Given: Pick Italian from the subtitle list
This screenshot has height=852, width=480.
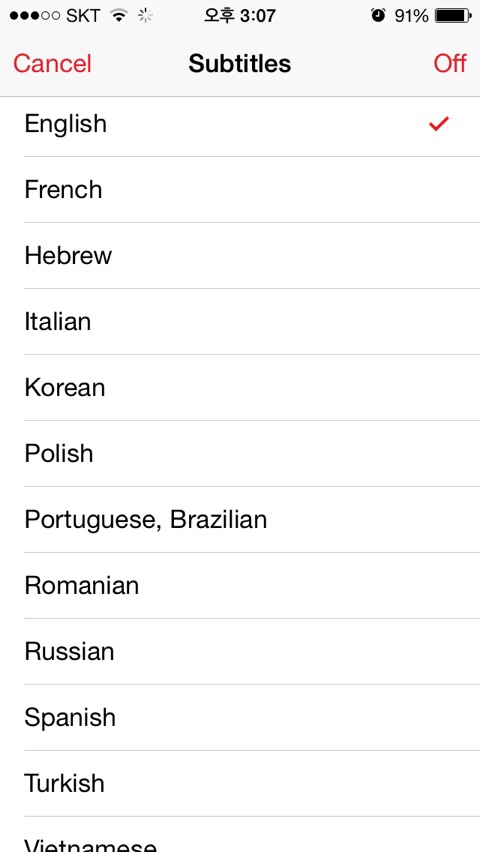Looking at the screenshot, I should 240,322.
